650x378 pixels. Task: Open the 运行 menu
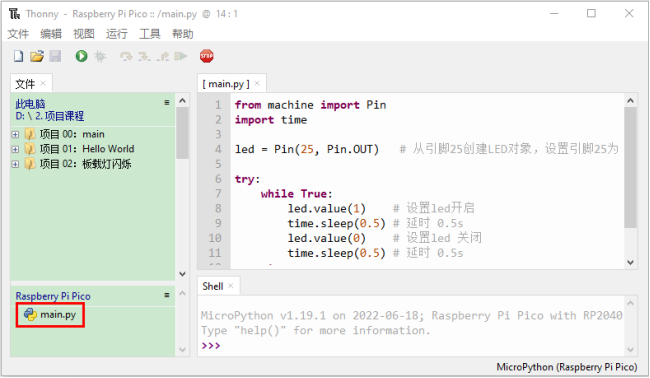(x=116, y=34)
